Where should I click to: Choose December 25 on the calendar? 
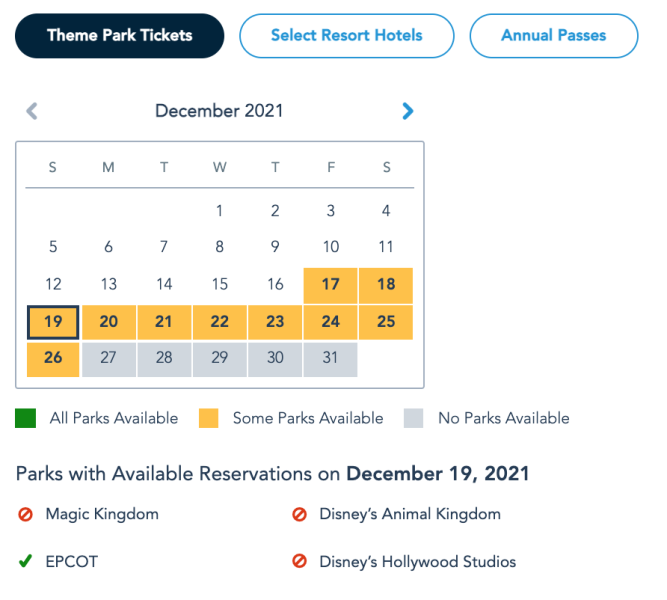pyautogui.click(x=386, y=322)
